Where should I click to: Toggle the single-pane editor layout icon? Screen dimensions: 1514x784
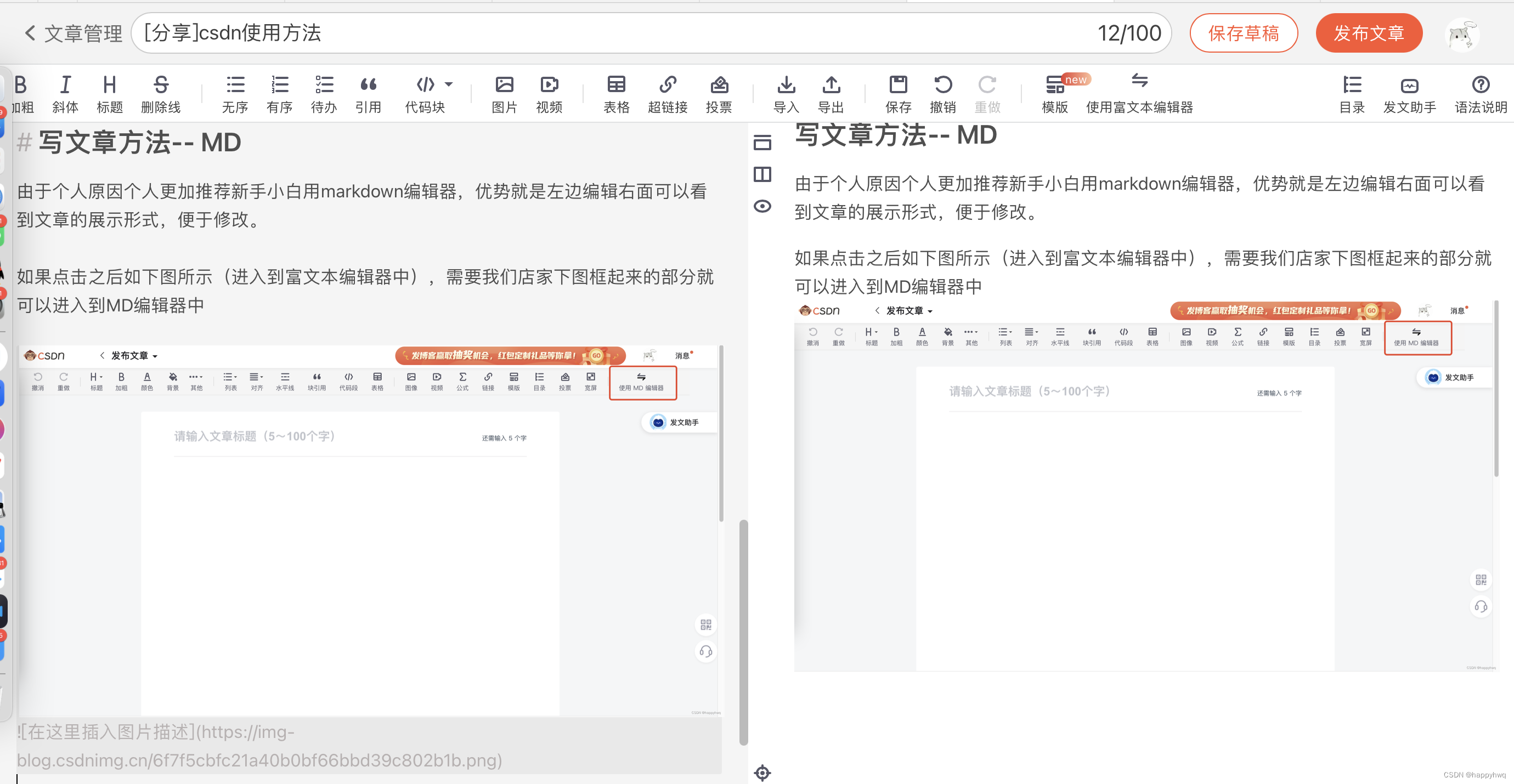click(762, 142)
